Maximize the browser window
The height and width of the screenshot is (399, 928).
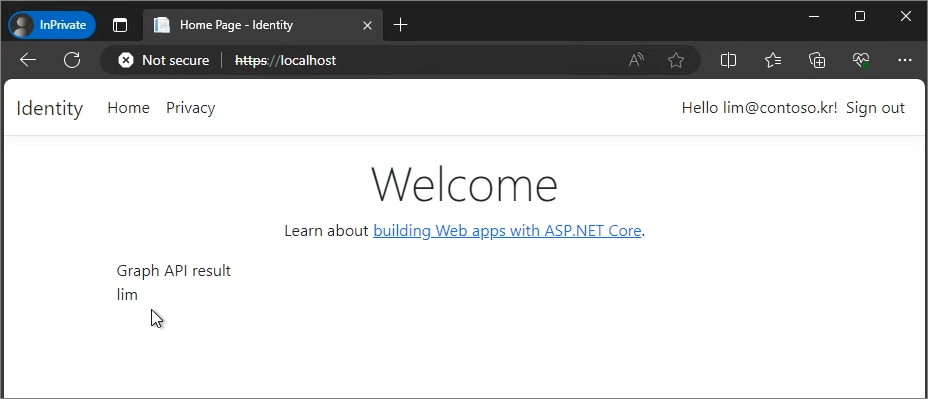coord(860,17)
